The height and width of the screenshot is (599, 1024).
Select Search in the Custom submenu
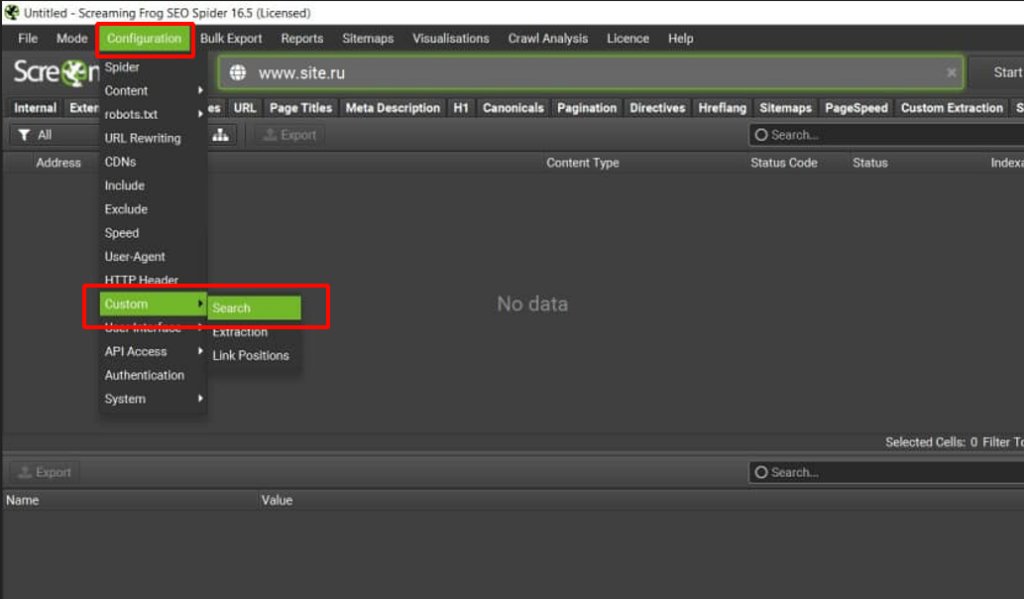(x=253, y=308)
